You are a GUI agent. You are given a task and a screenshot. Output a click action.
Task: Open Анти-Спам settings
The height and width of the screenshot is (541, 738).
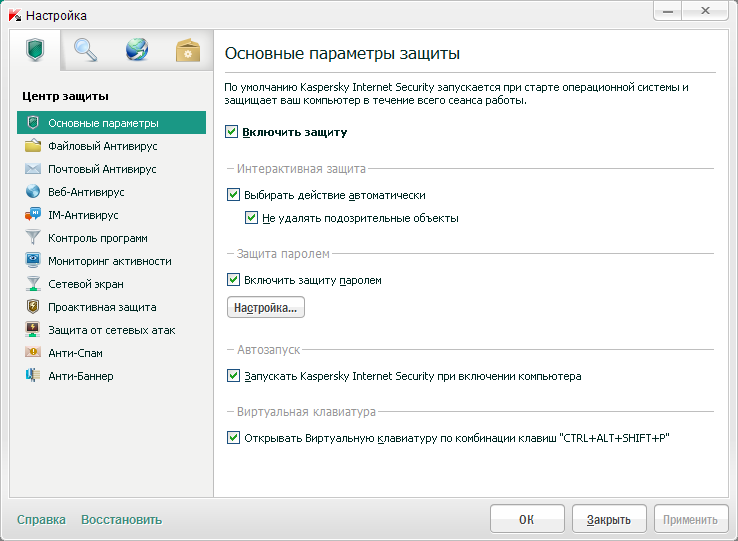tap(111, 353)
